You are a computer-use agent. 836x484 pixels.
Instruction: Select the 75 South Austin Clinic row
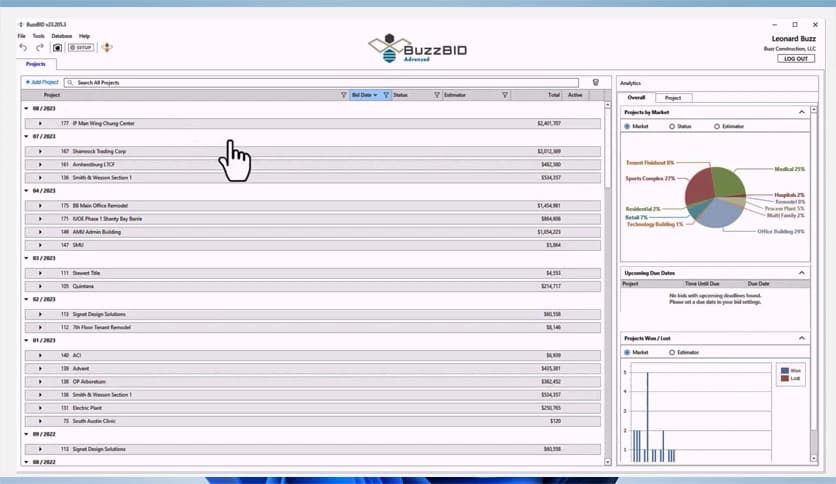click(x=312, y=421)
